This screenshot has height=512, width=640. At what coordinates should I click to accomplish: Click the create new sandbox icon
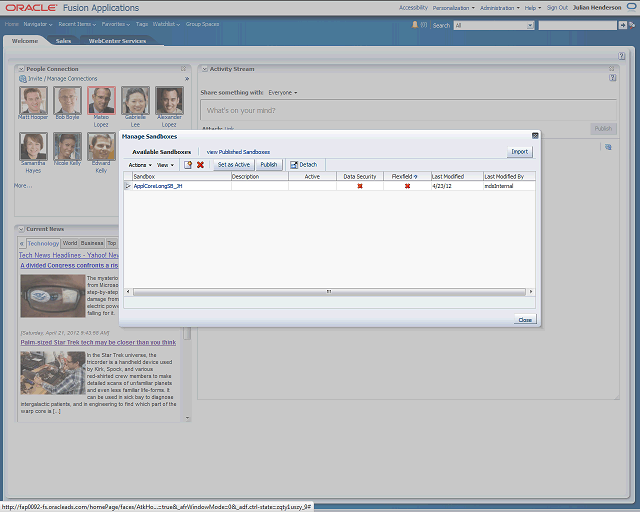tap(188, 165)
